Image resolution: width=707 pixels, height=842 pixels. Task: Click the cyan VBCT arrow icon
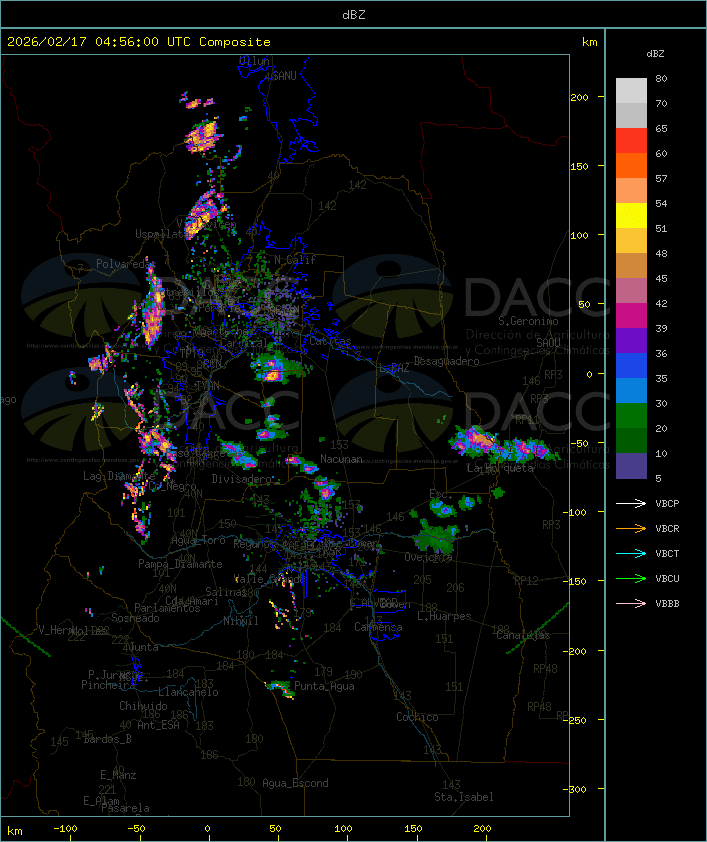(x=631, y=553)
